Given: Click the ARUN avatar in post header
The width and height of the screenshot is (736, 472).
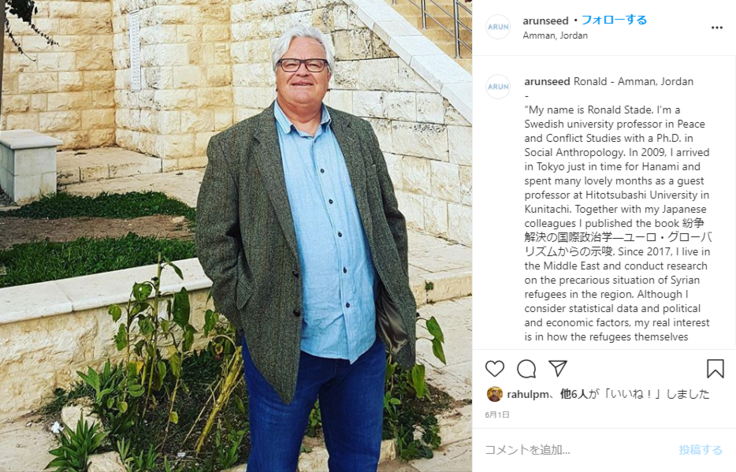Looking at the screenshot, I should pos(498,27).
